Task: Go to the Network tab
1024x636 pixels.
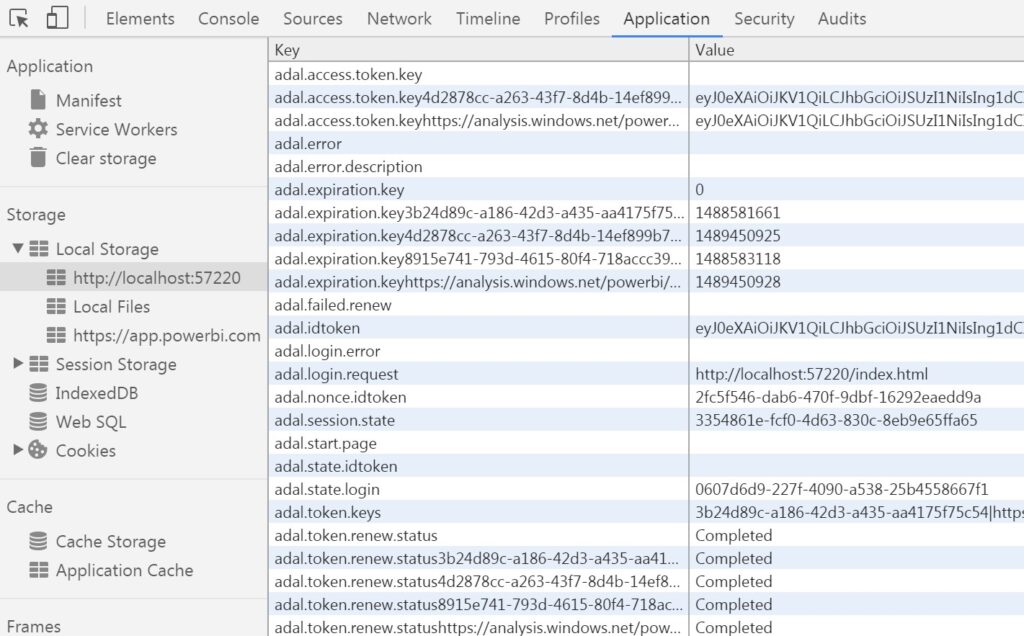Action: (399, 18)
